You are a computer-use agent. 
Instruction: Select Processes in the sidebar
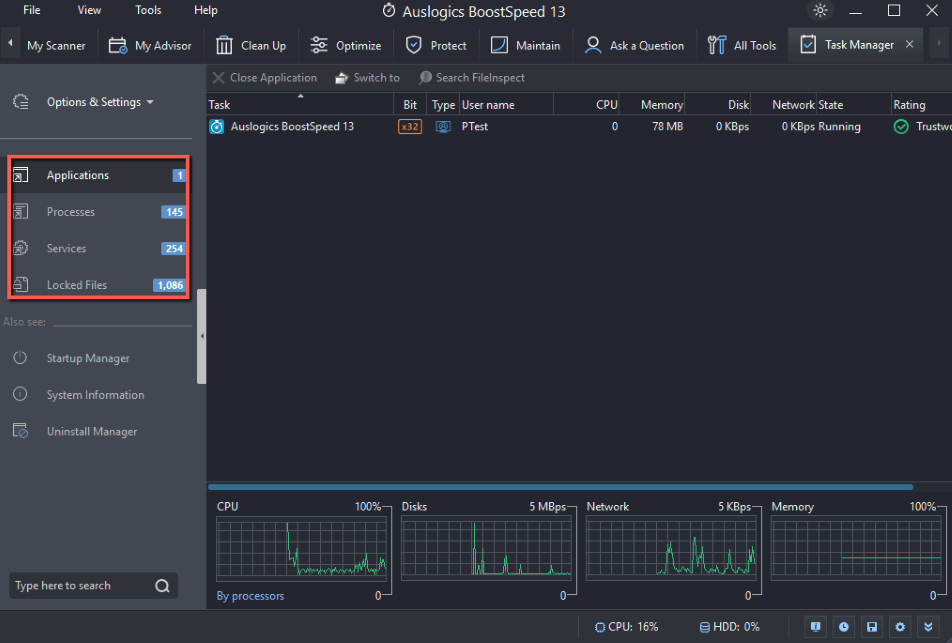click(x=98, y=212)
